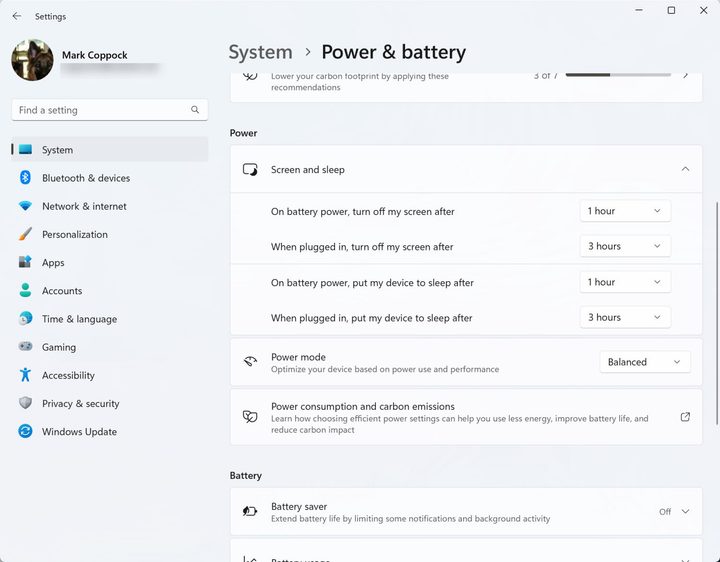The height and width of the screenshot is (562, 720).
Task: Click the Power mode gauge icon
Action: click(x=250, y=362)
